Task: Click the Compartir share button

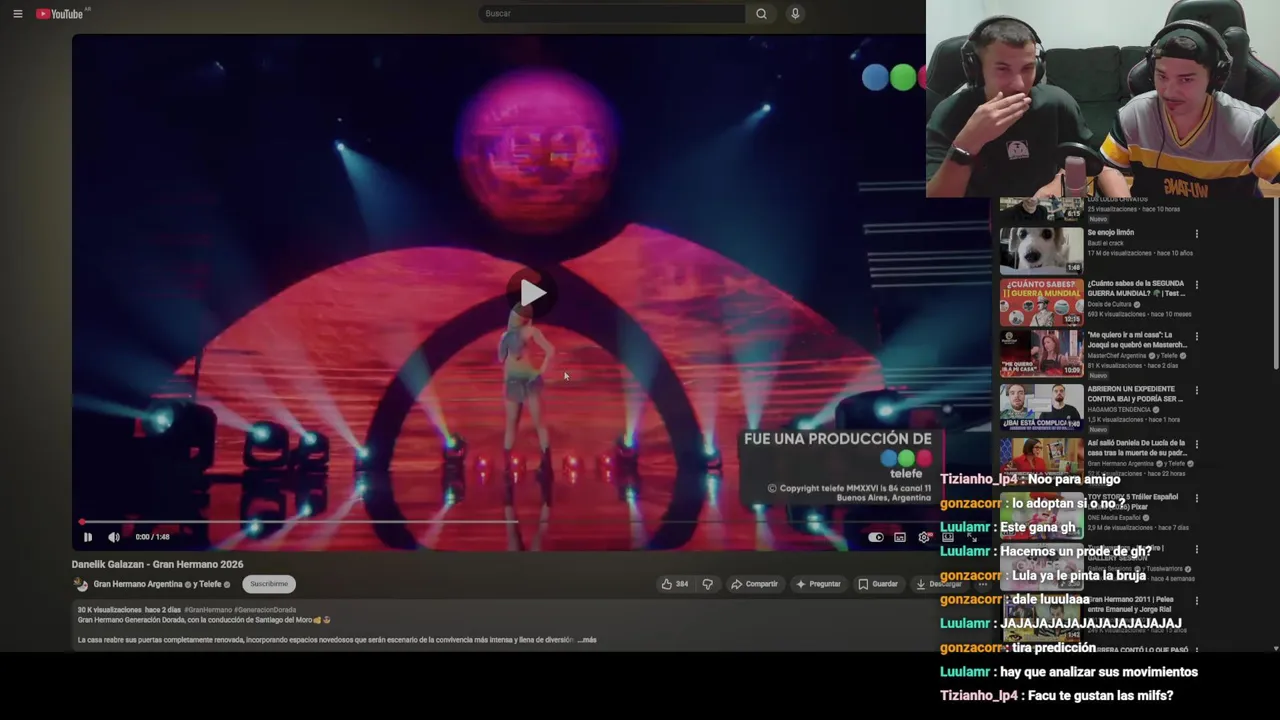Action: [x=755, y=584]
